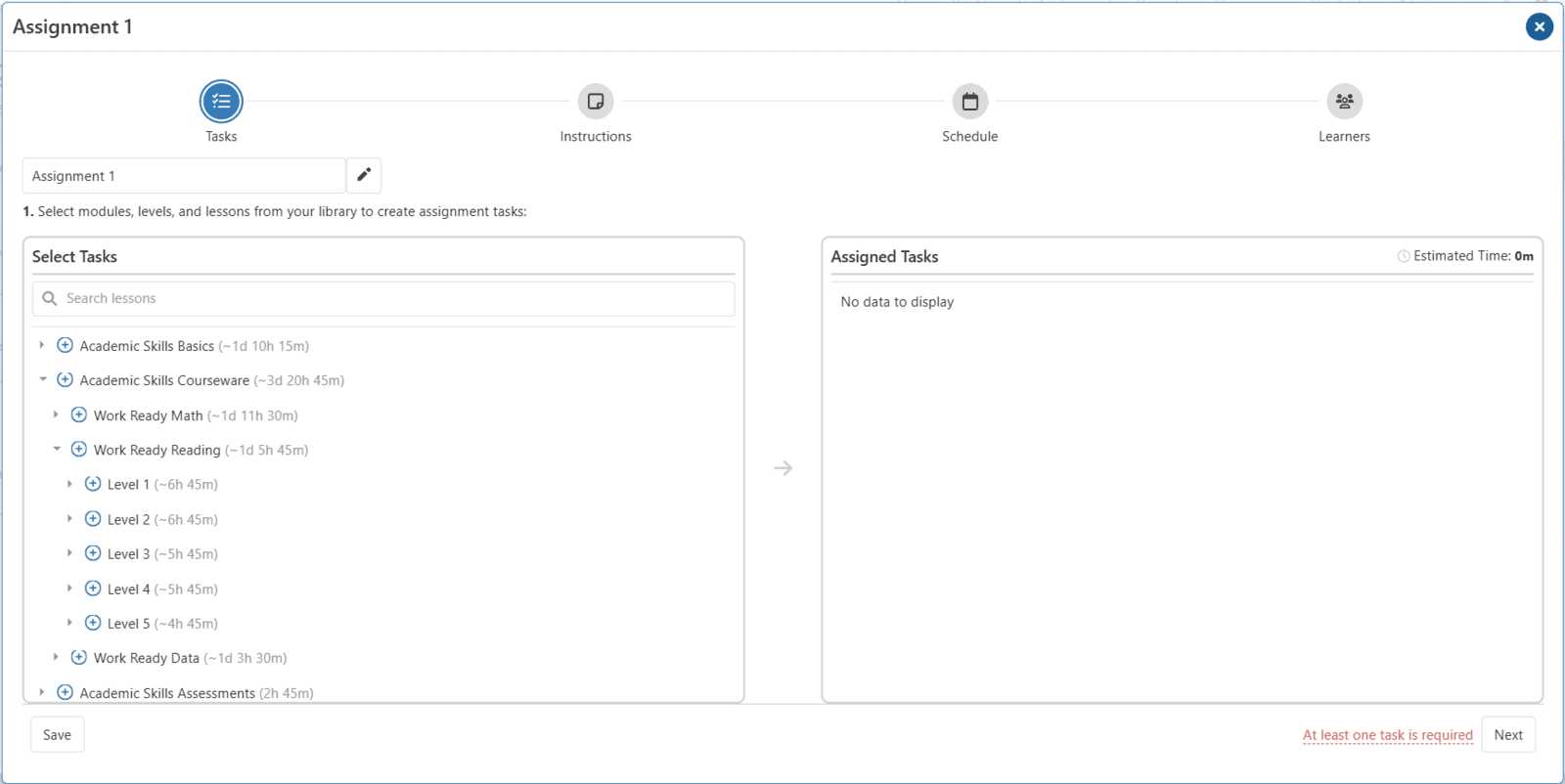
Task: Click the Save button
Action: 57,735
